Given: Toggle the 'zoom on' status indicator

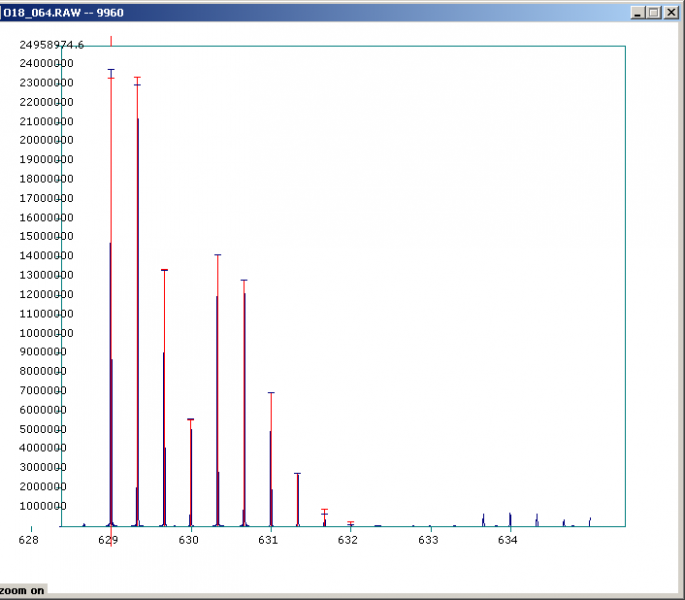Looking at the screenshot, I should click(x=23, y=591).
